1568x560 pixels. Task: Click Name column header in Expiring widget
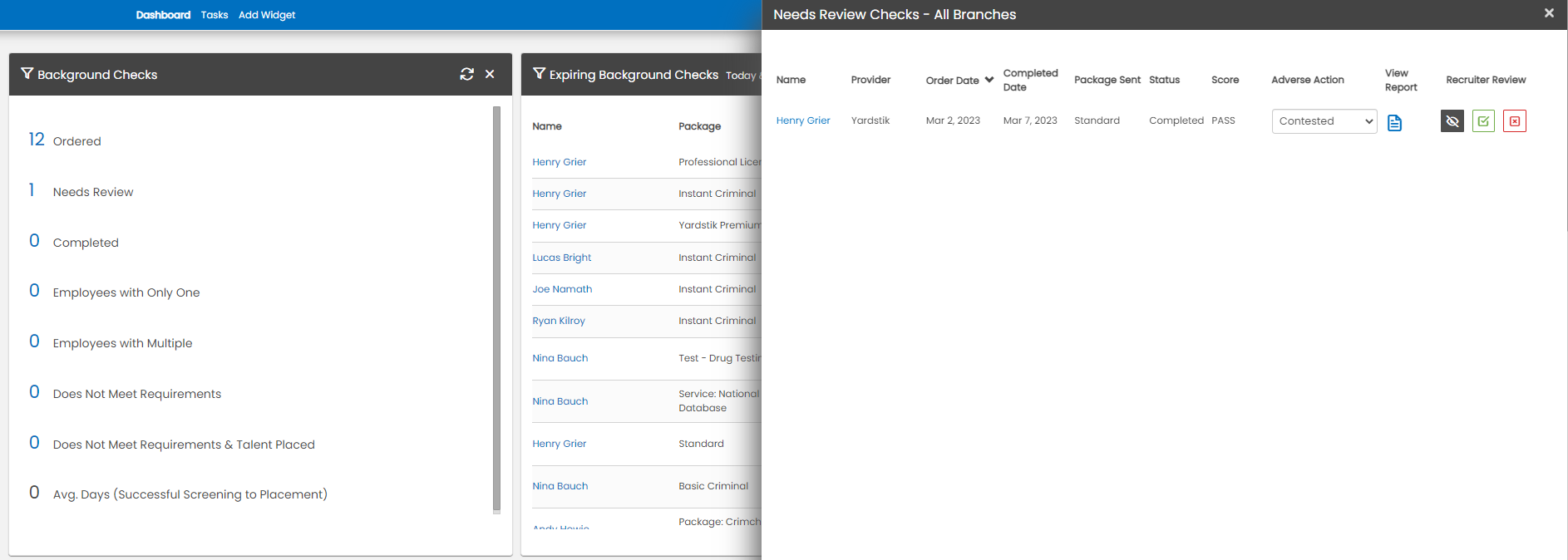point(547,126)
